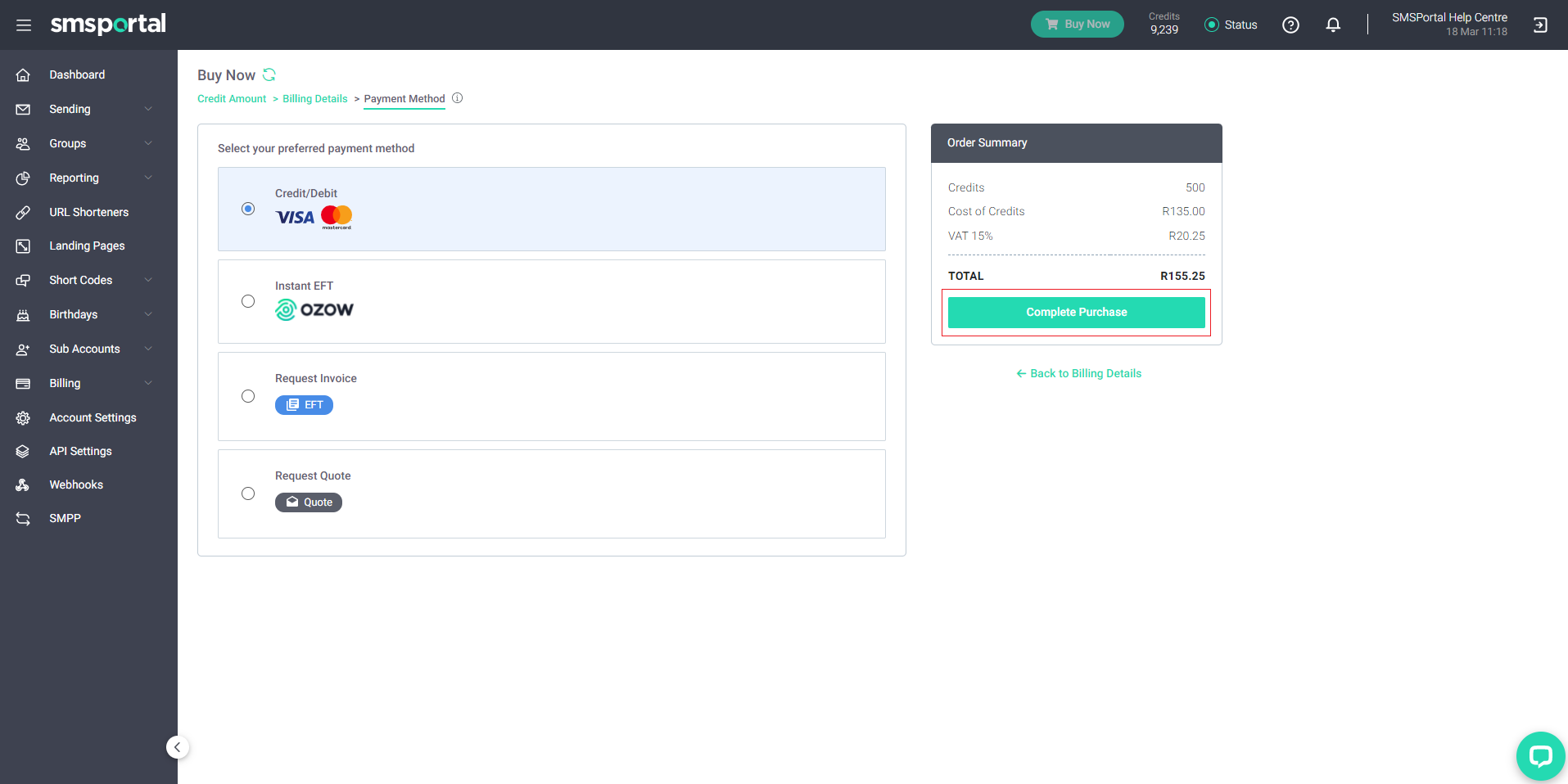The height and width of the screenshot is (784, 1568).
Task: Collapse the sidebar with the arrow button
Action: coord(178,747)
